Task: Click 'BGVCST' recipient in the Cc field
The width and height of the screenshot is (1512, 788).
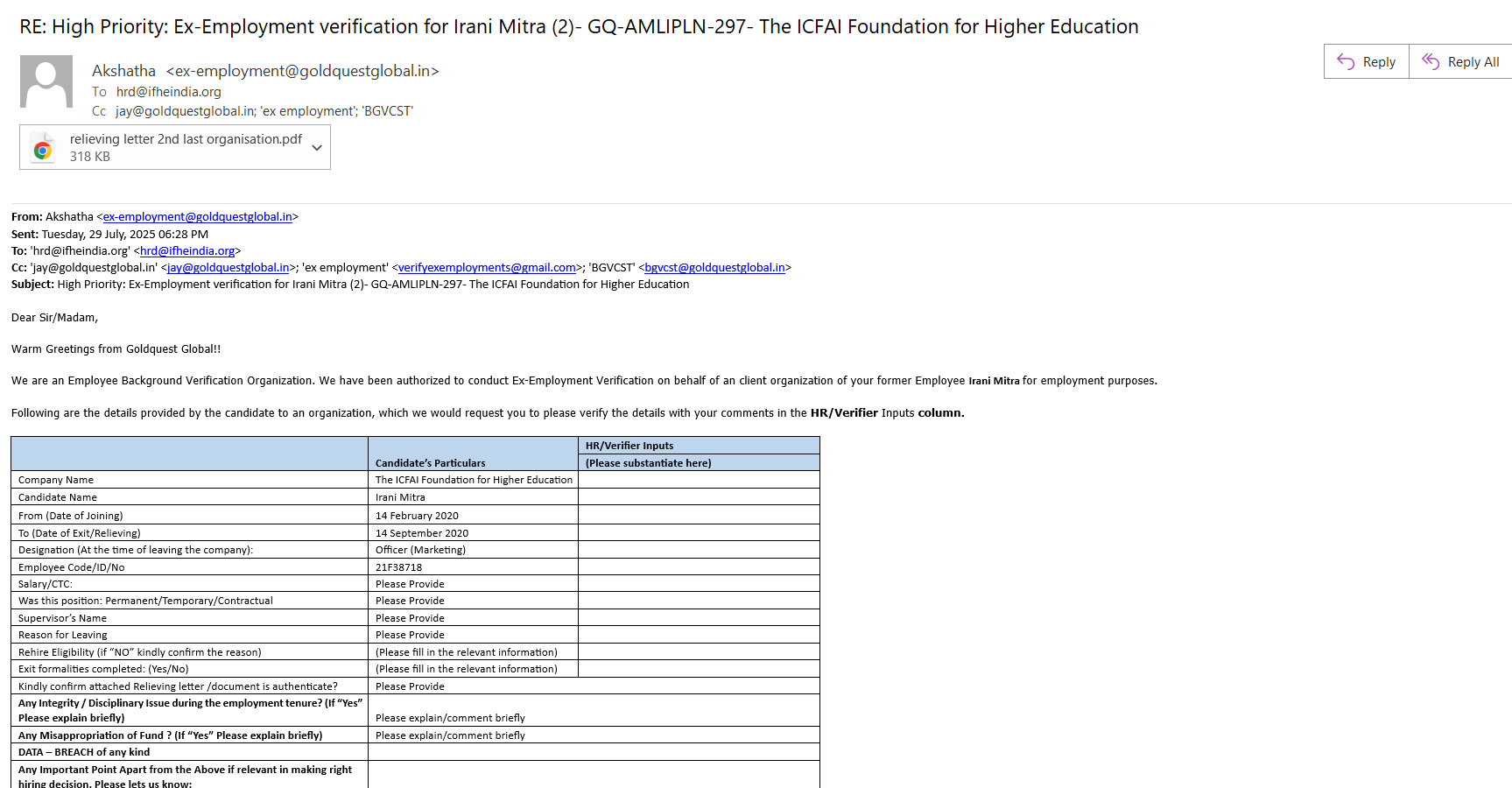Action: (388, 111)
